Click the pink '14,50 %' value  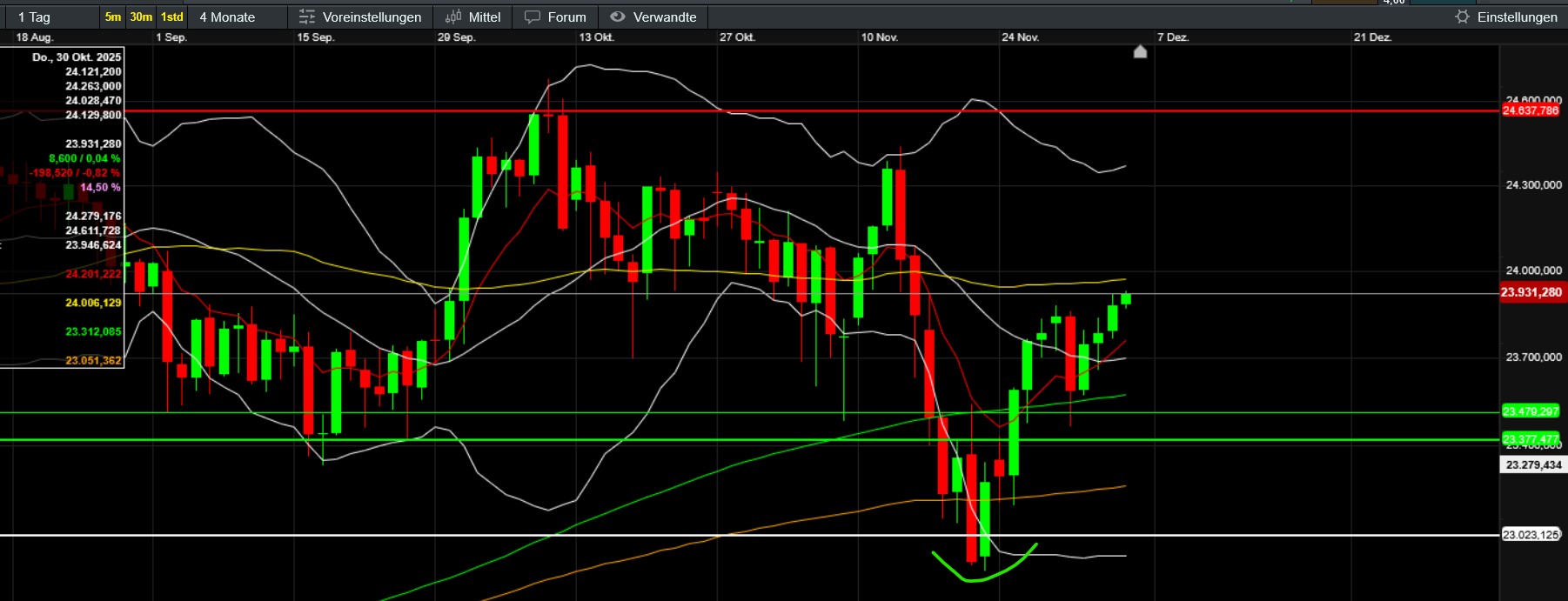pos(100,187)
